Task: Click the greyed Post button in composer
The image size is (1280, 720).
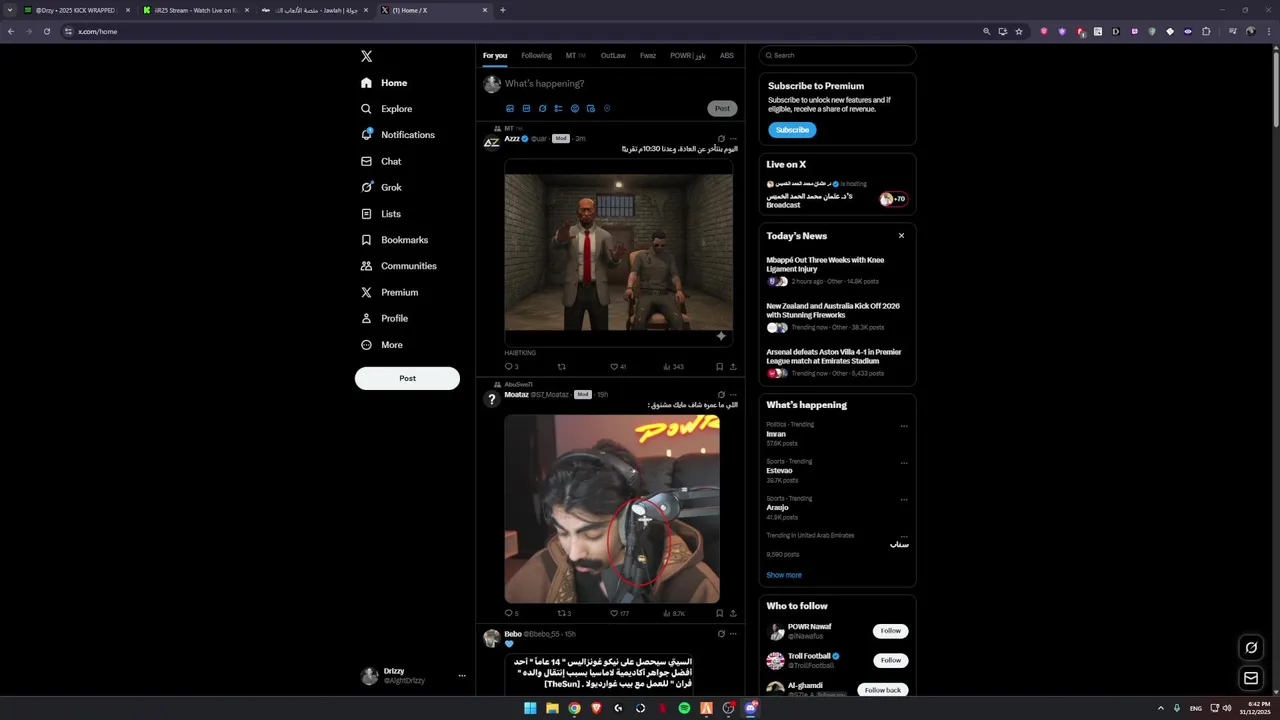Action: (722, 108)
